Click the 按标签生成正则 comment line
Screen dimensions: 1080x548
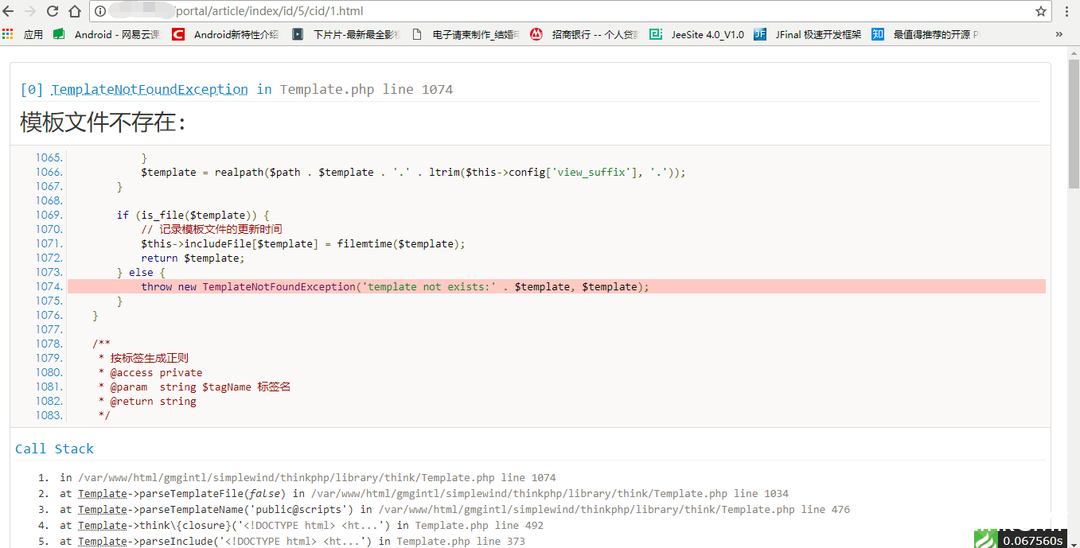coord(143,358)
